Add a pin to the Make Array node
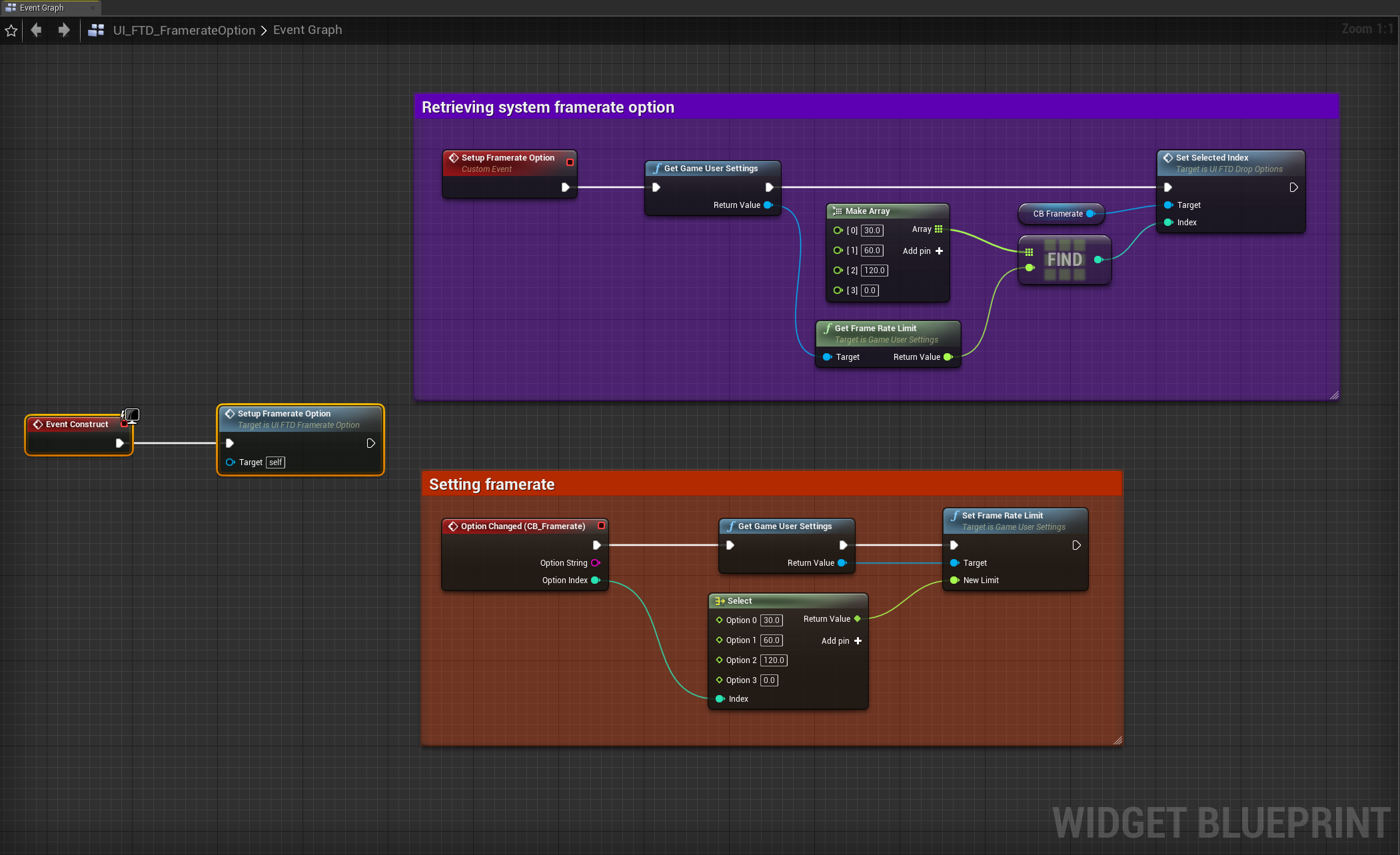The image size is (1400, 855). click(939, 251)
